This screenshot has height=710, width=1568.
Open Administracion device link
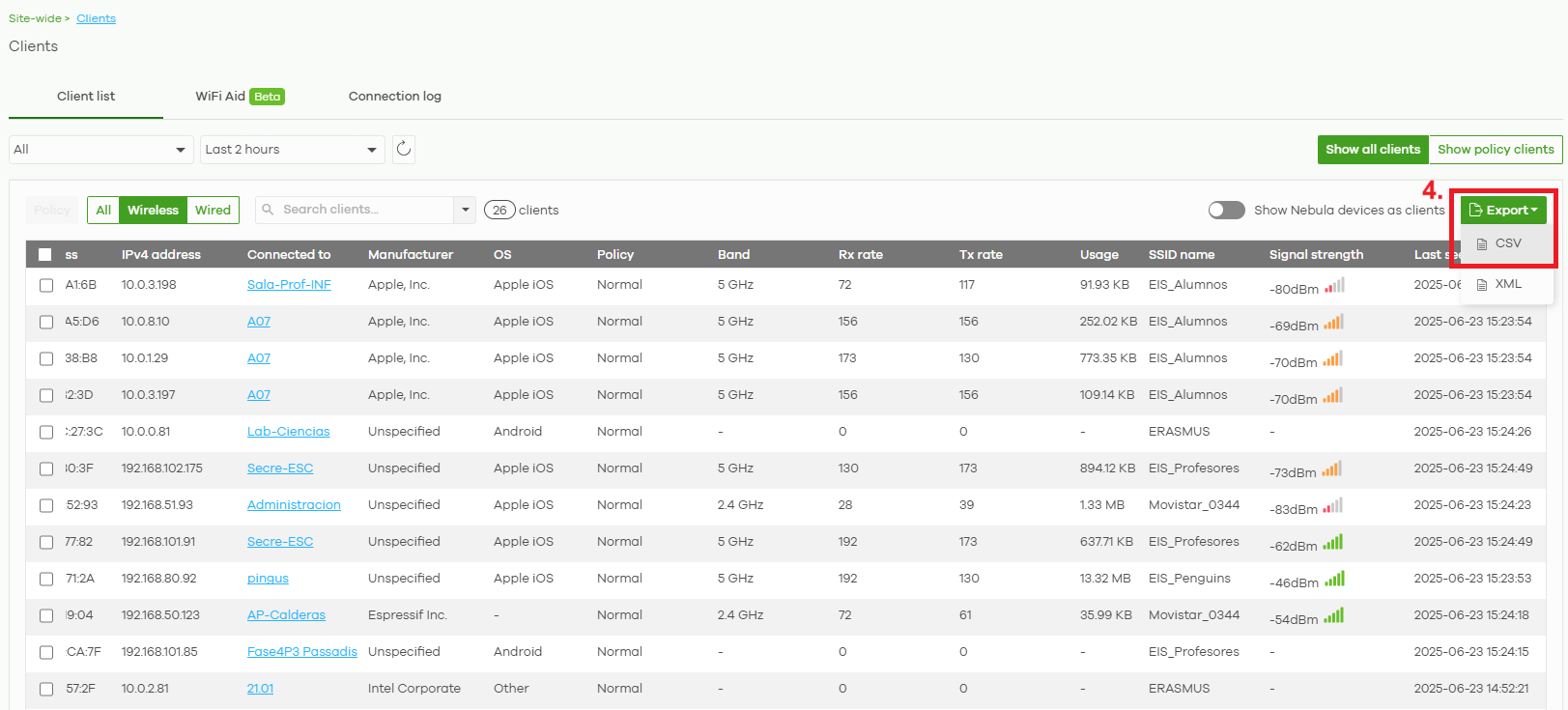click(294, 505)
